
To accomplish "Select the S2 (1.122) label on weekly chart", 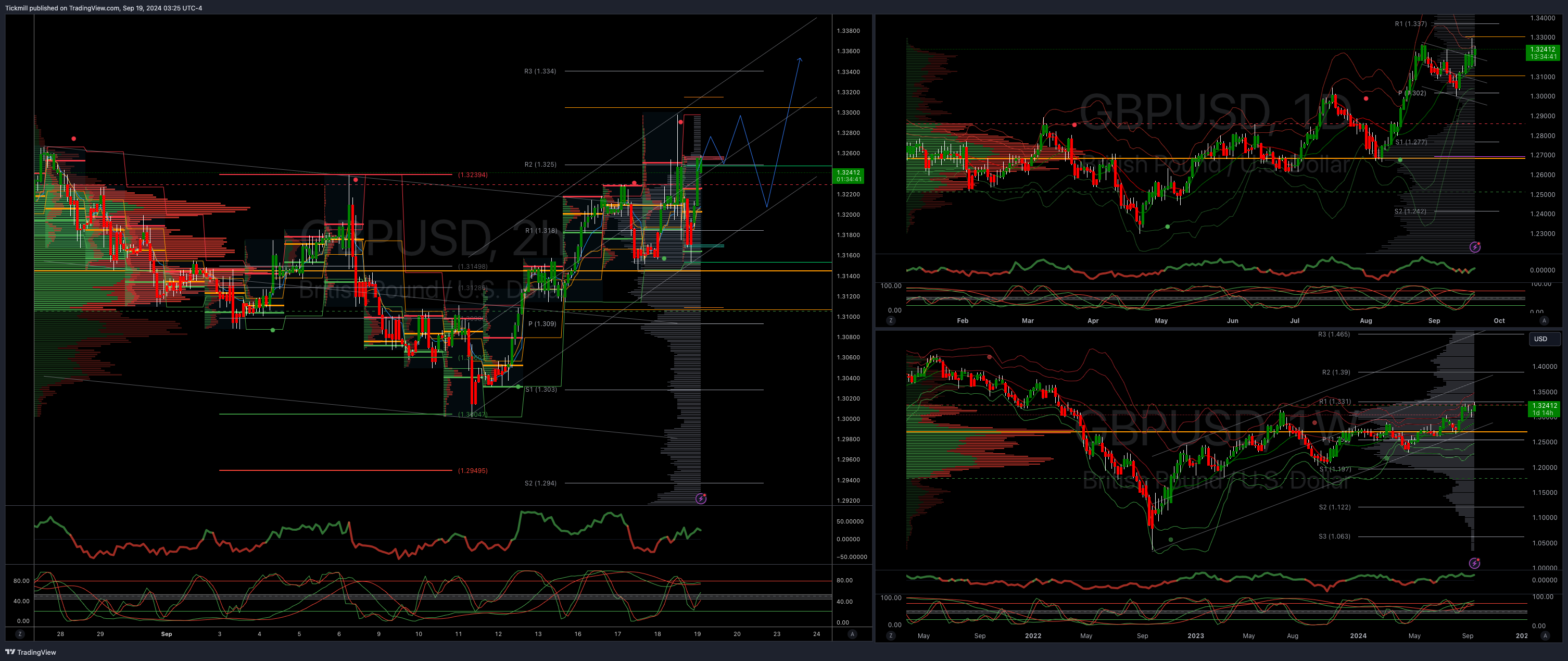I will (1335, 507).
